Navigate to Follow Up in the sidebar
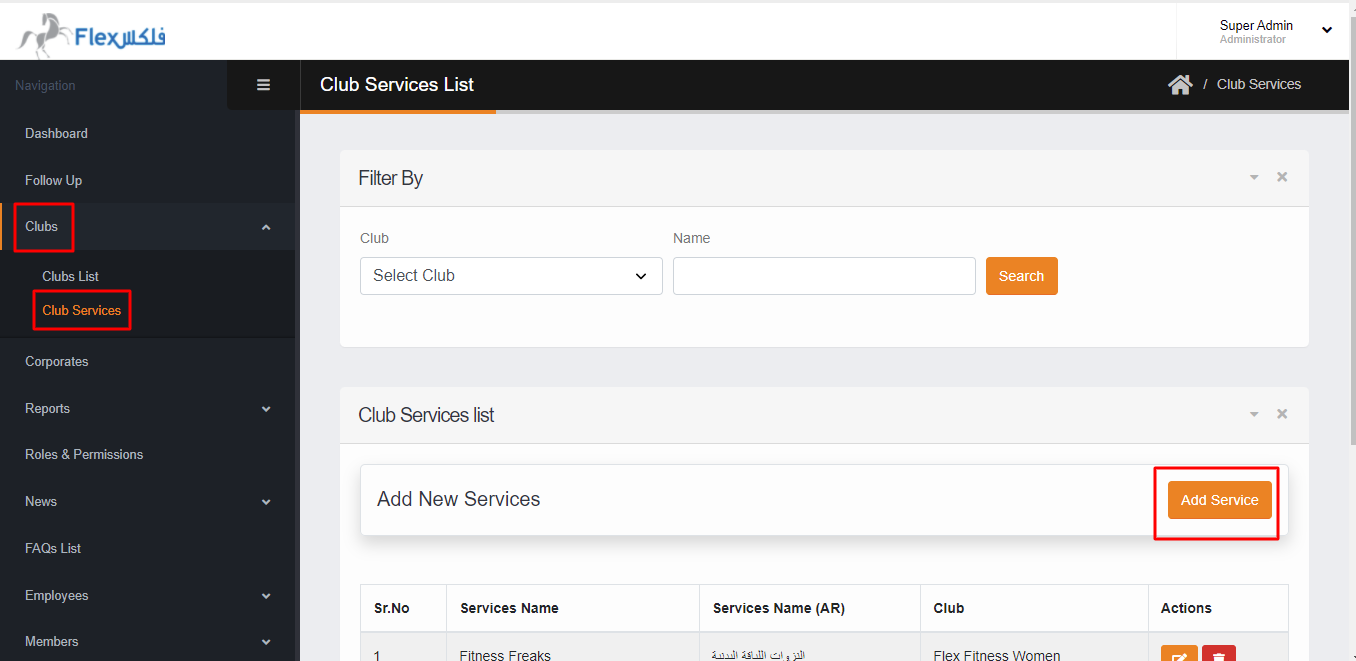The image size is (1356, 661). tap(53, 180)
